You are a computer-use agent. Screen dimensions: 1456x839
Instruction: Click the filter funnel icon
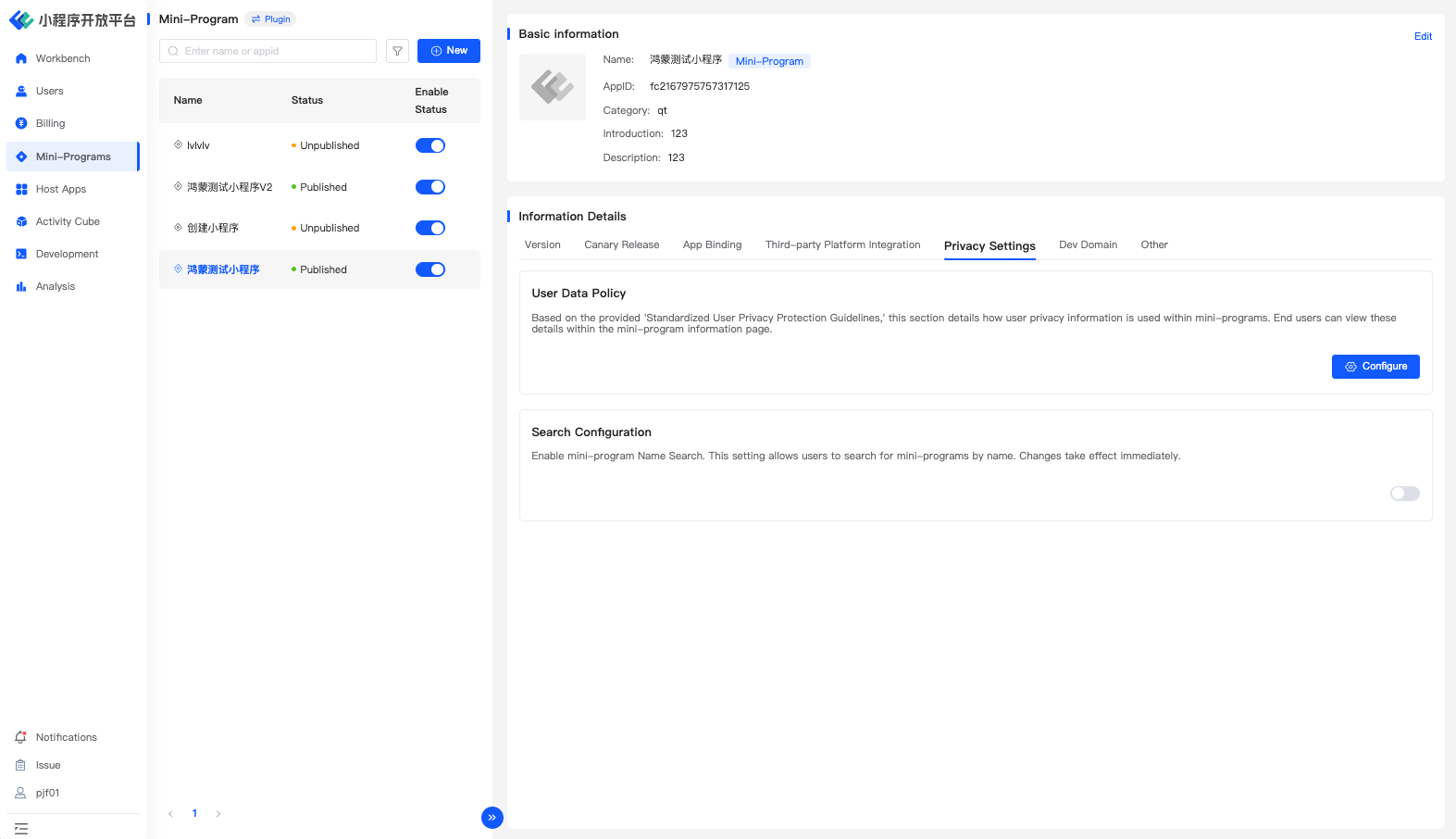coord(397,51)
